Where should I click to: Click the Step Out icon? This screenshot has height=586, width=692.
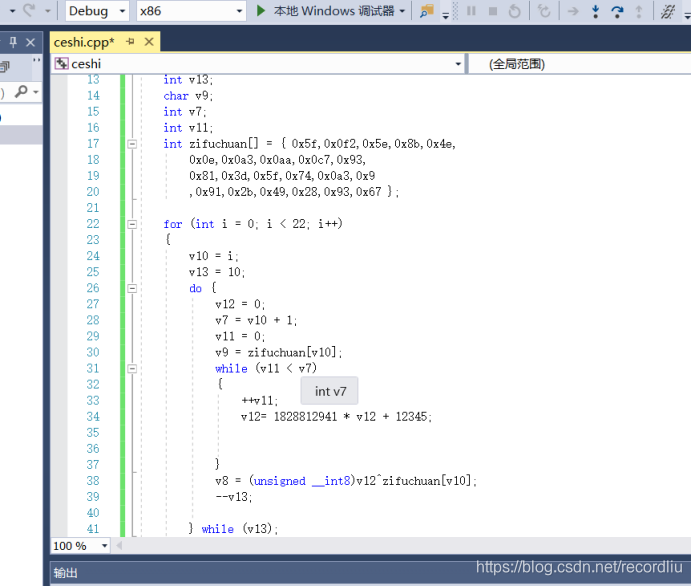[x=639, y=11]
